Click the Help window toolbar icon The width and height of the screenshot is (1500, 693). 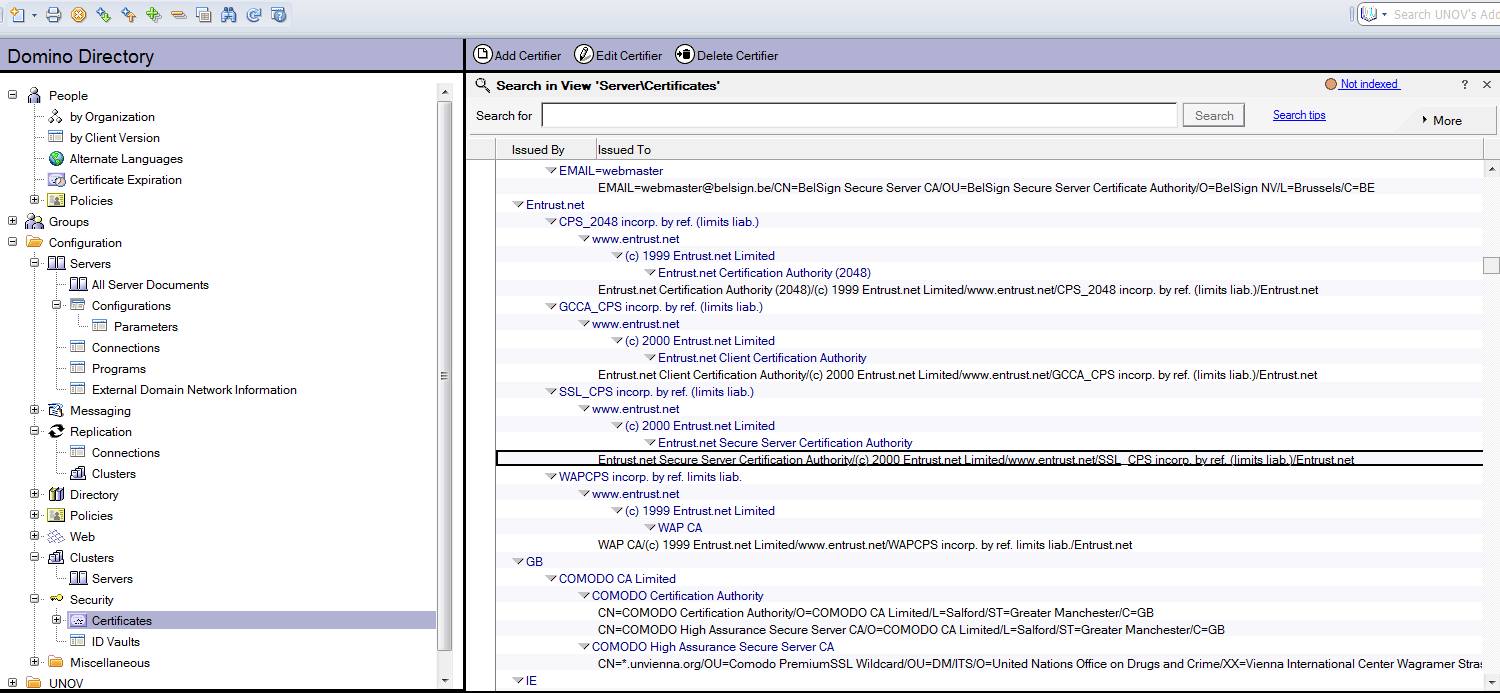point(279,14)
